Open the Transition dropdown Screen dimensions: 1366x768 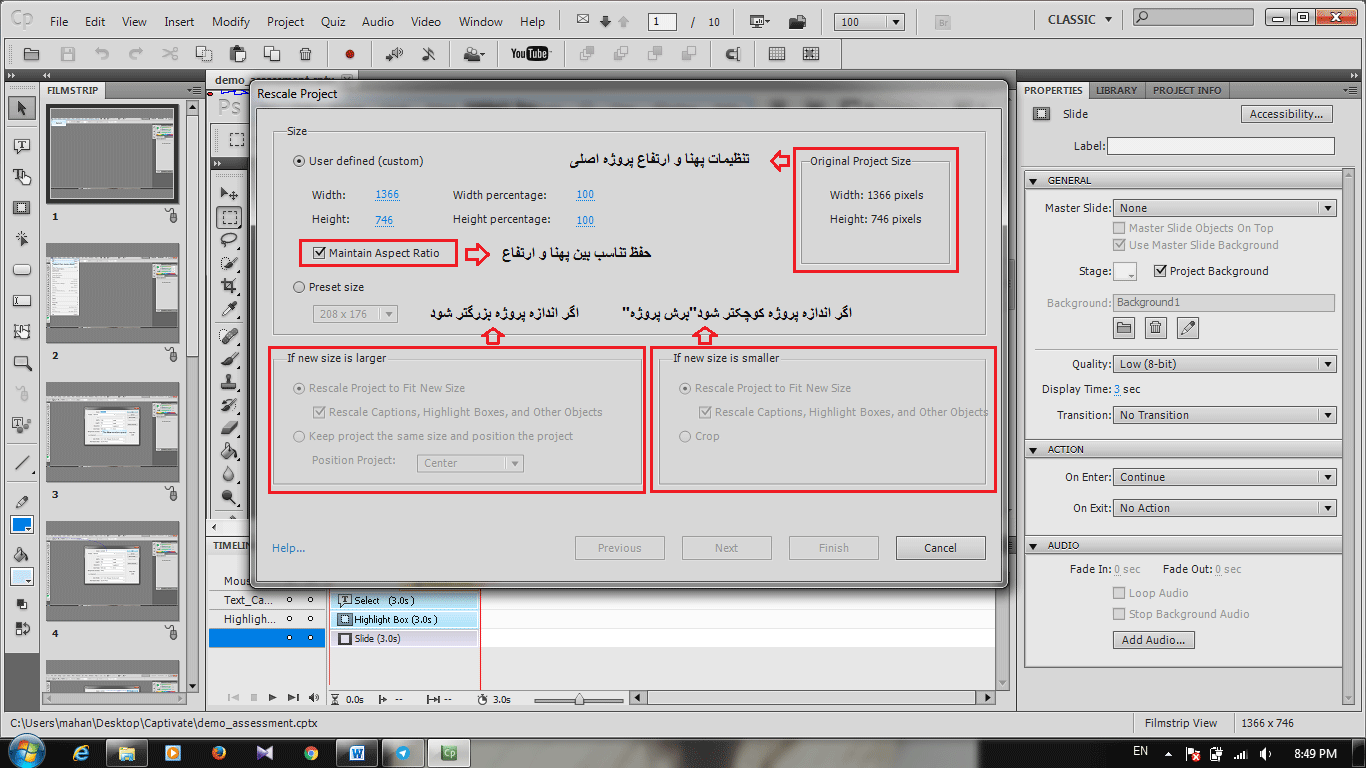tap(1225, 415)
